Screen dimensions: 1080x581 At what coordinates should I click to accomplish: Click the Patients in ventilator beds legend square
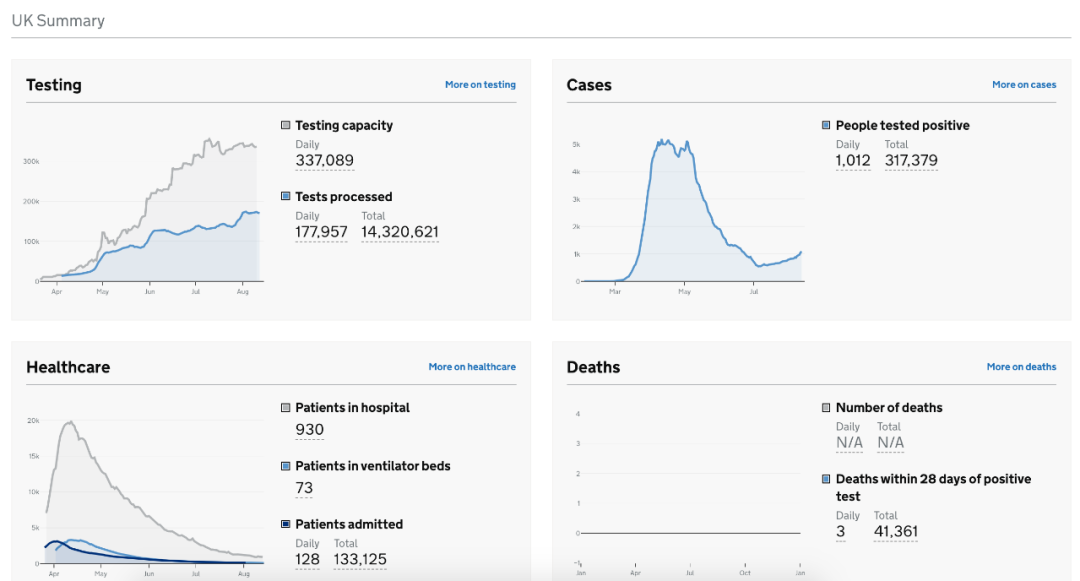coord(285,466)
